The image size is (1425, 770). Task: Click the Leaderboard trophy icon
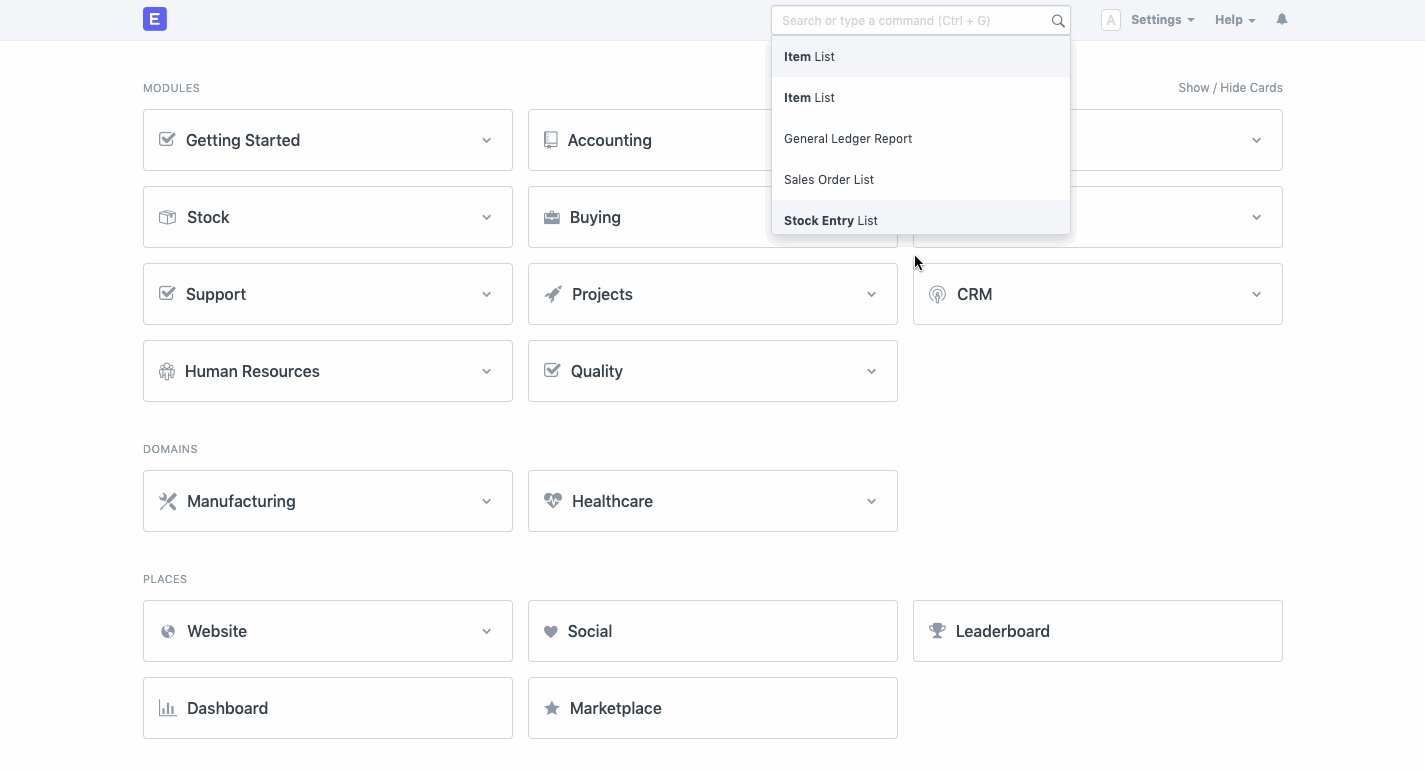[937, 631]
